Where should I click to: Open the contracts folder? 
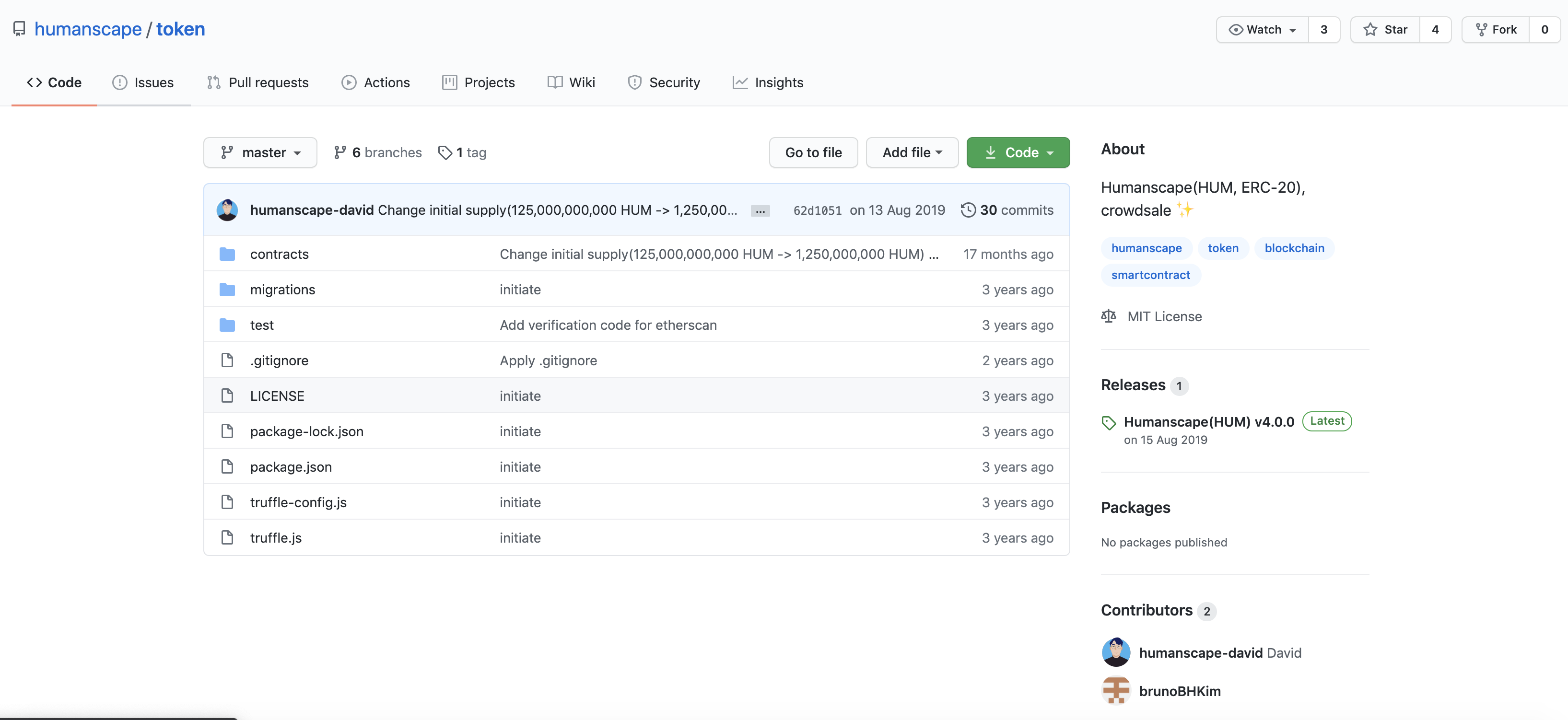[x=280, y=254]
